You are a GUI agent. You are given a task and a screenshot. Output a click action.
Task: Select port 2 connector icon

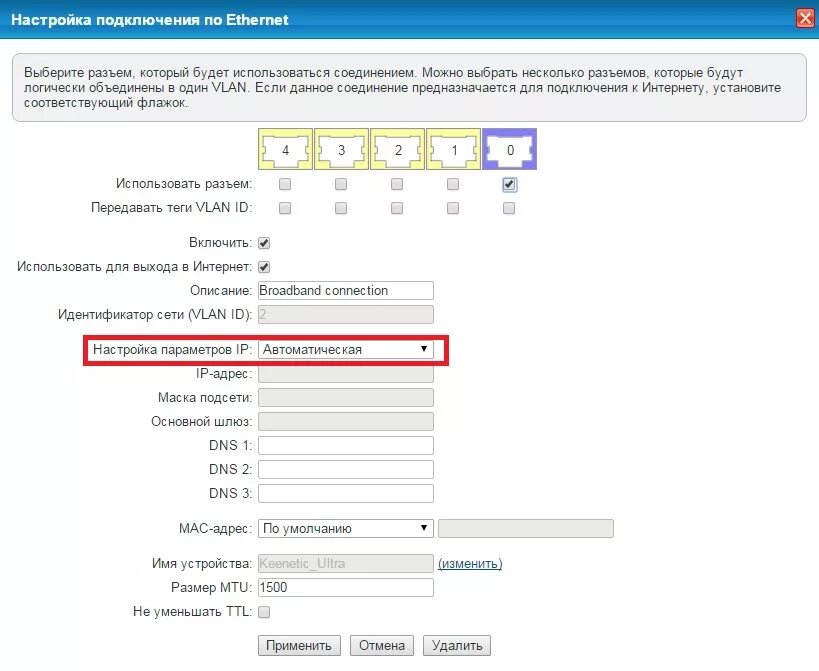pos(397,149)
